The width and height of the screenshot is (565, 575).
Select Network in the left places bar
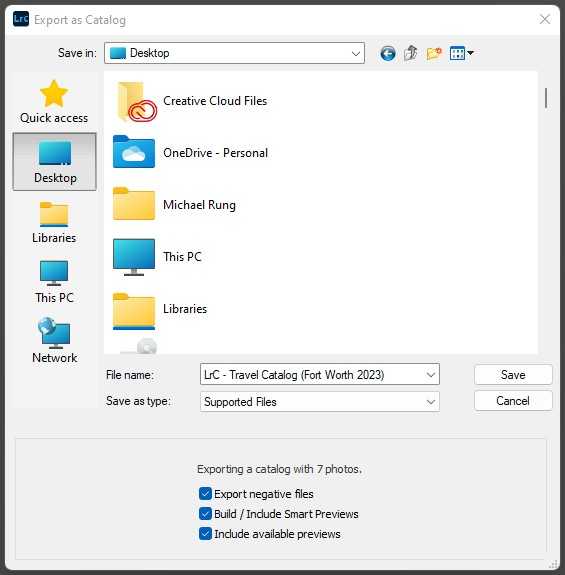click(x=54, y=341)
